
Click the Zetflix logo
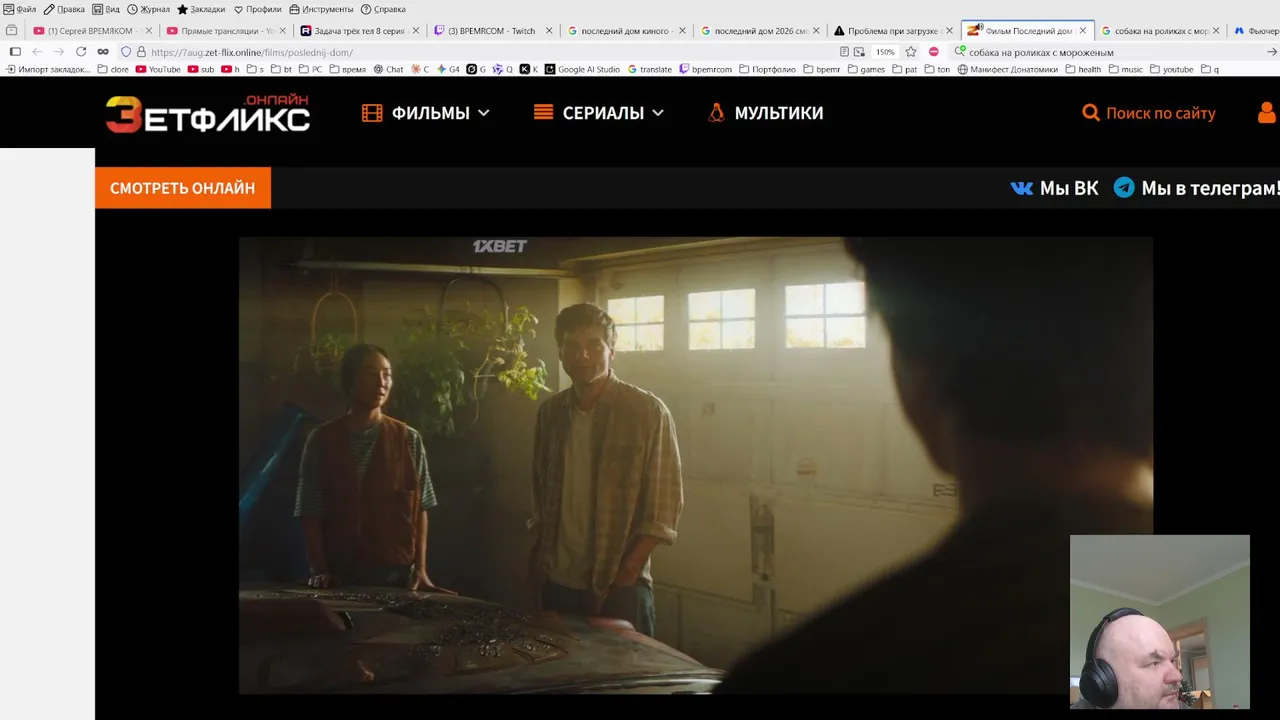tap(208, 114)
